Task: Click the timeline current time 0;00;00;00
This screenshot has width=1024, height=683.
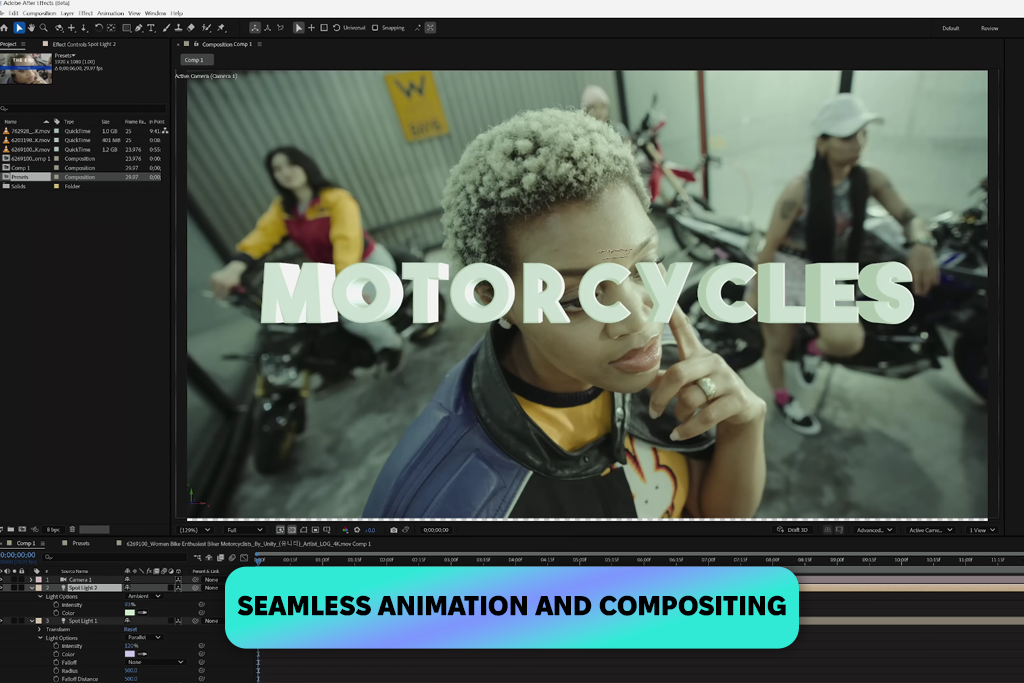Action: pyautogui.click(x=18, y=555)
